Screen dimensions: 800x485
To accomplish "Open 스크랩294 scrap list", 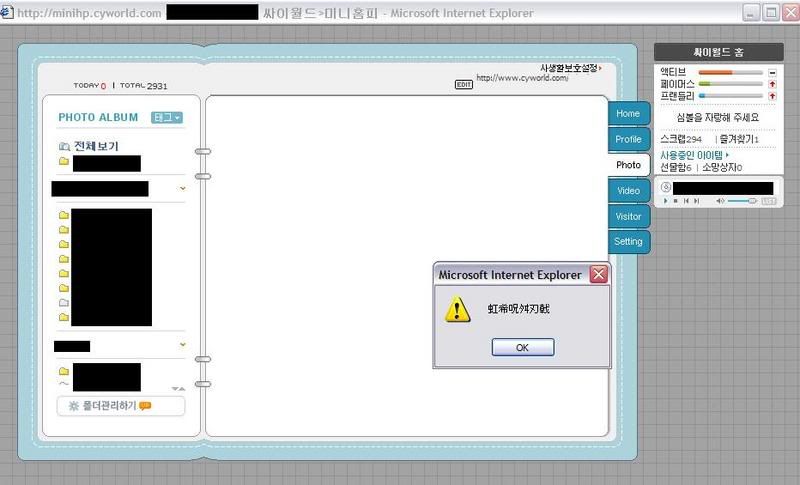I will click(681, 139).
